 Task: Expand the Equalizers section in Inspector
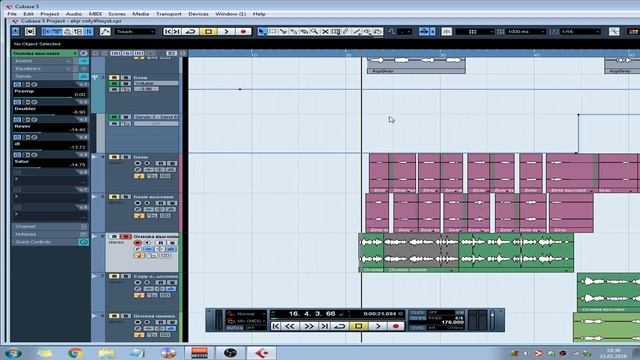pos(50,69)
